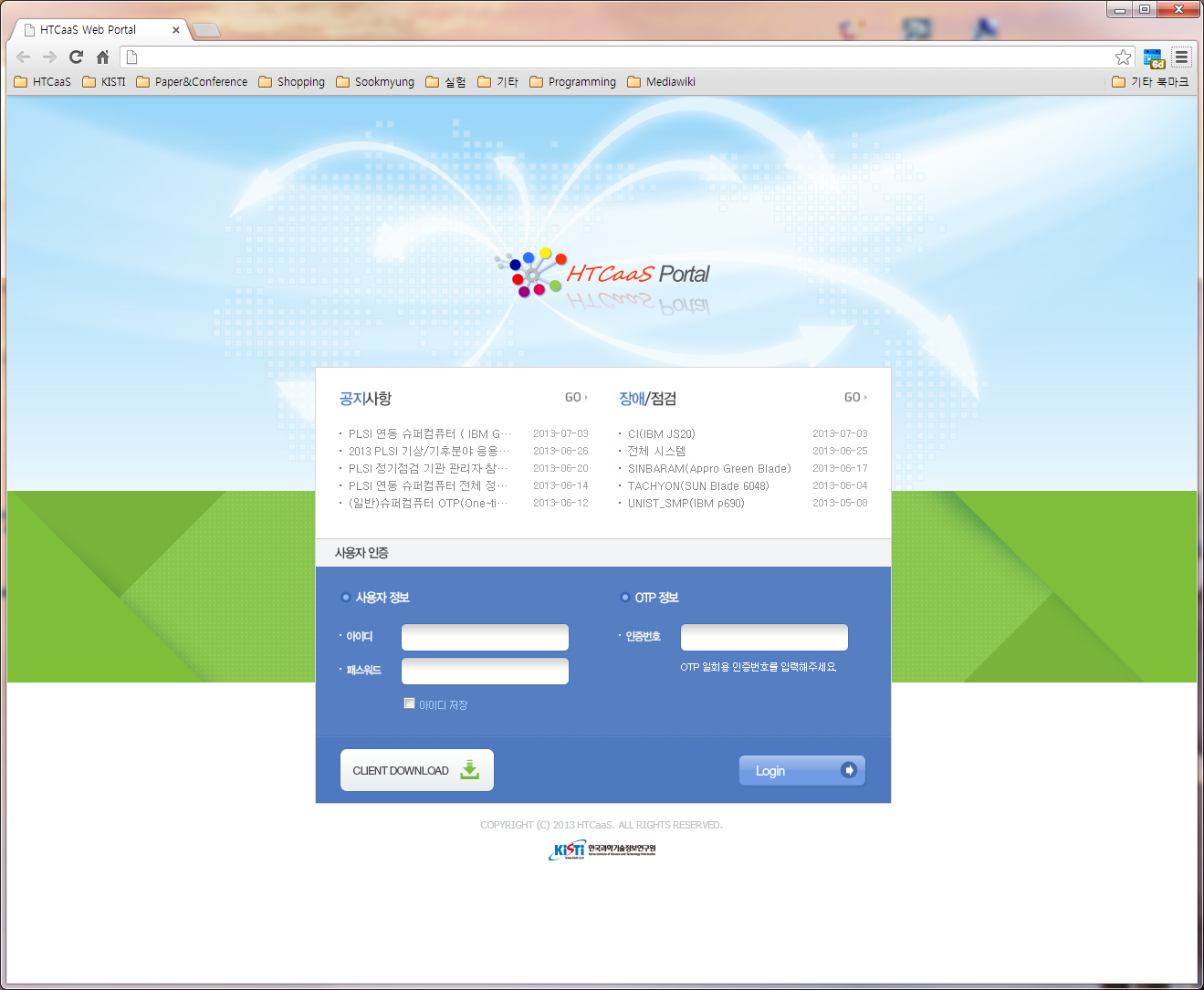Click the KISTI logo in footer
The height and width of the screenshot is (990, 1204).
pyautogui.click(x=602, y=849)
